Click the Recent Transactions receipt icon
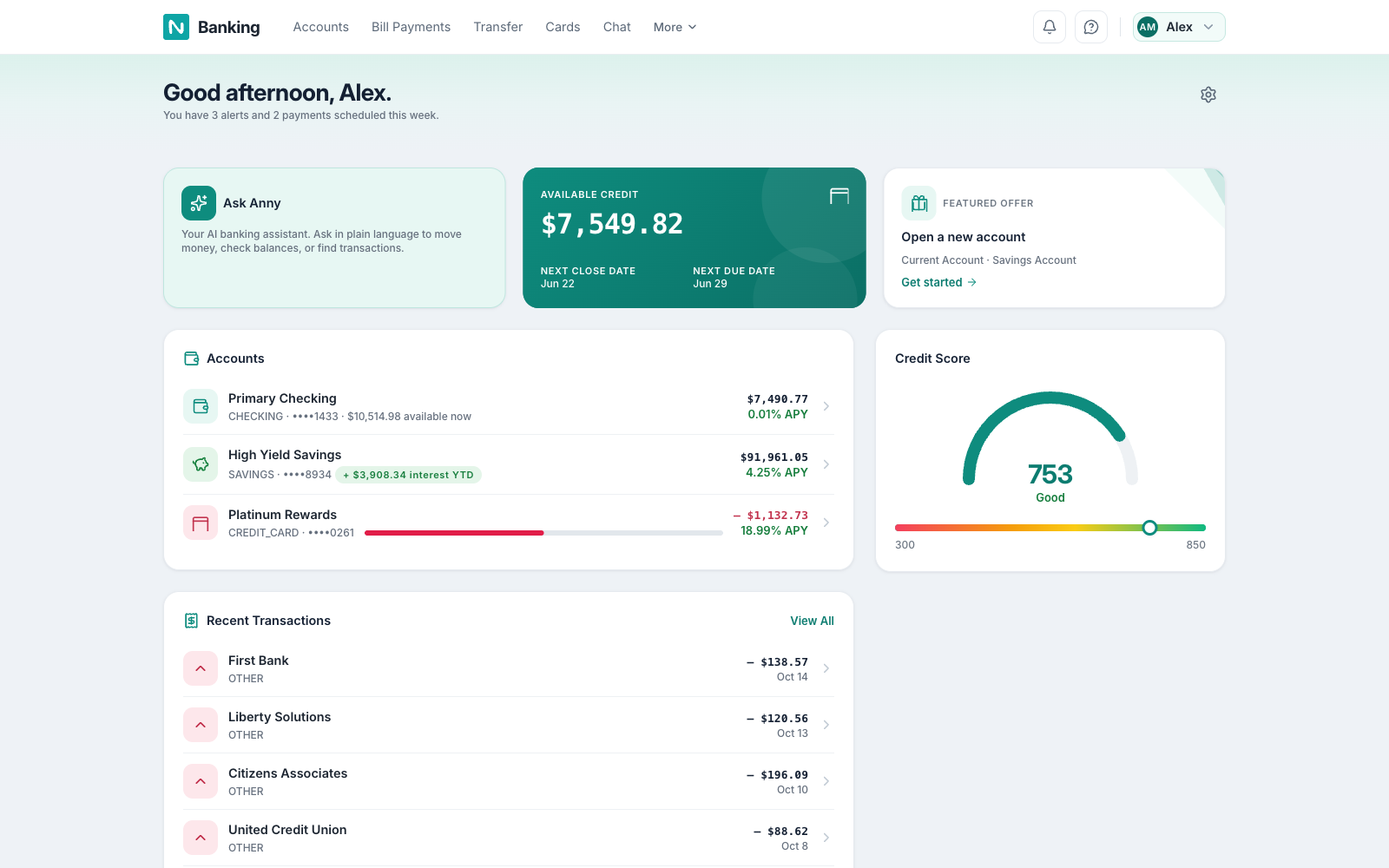 192,621
